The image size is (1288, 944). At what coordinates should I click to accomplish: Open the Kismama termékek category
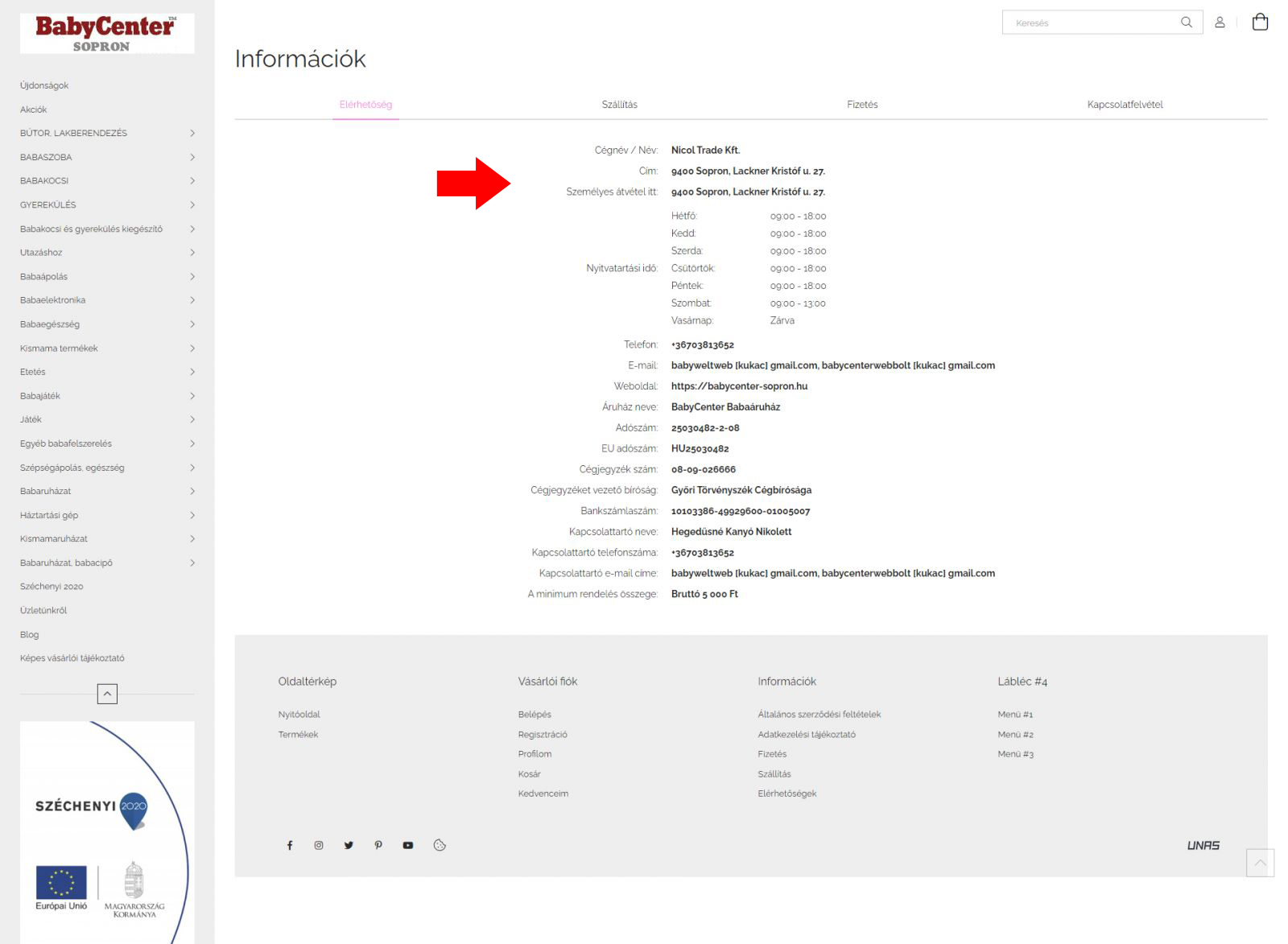click(x=59, y=348)
